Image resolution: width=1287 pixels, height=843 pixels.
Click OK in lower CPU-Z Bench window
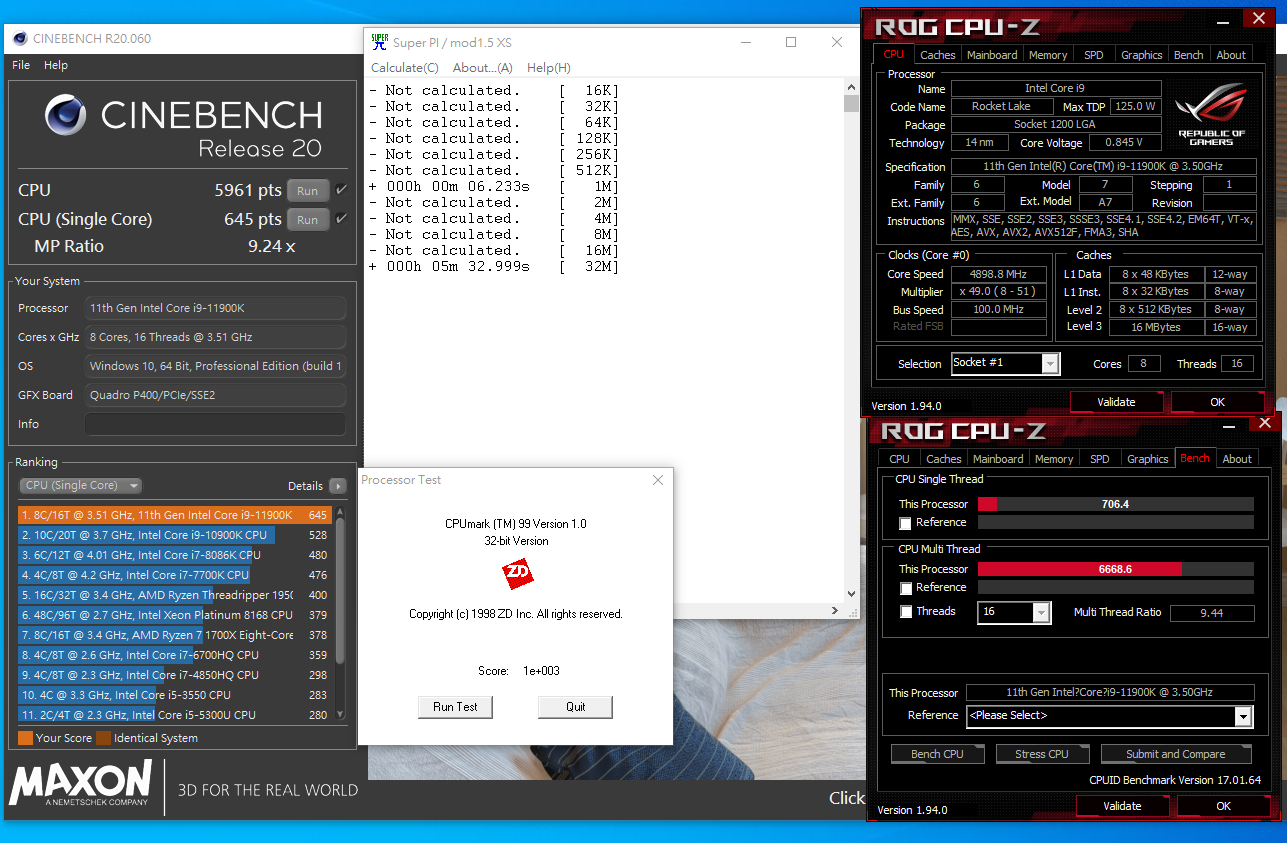coord(1224,806)
